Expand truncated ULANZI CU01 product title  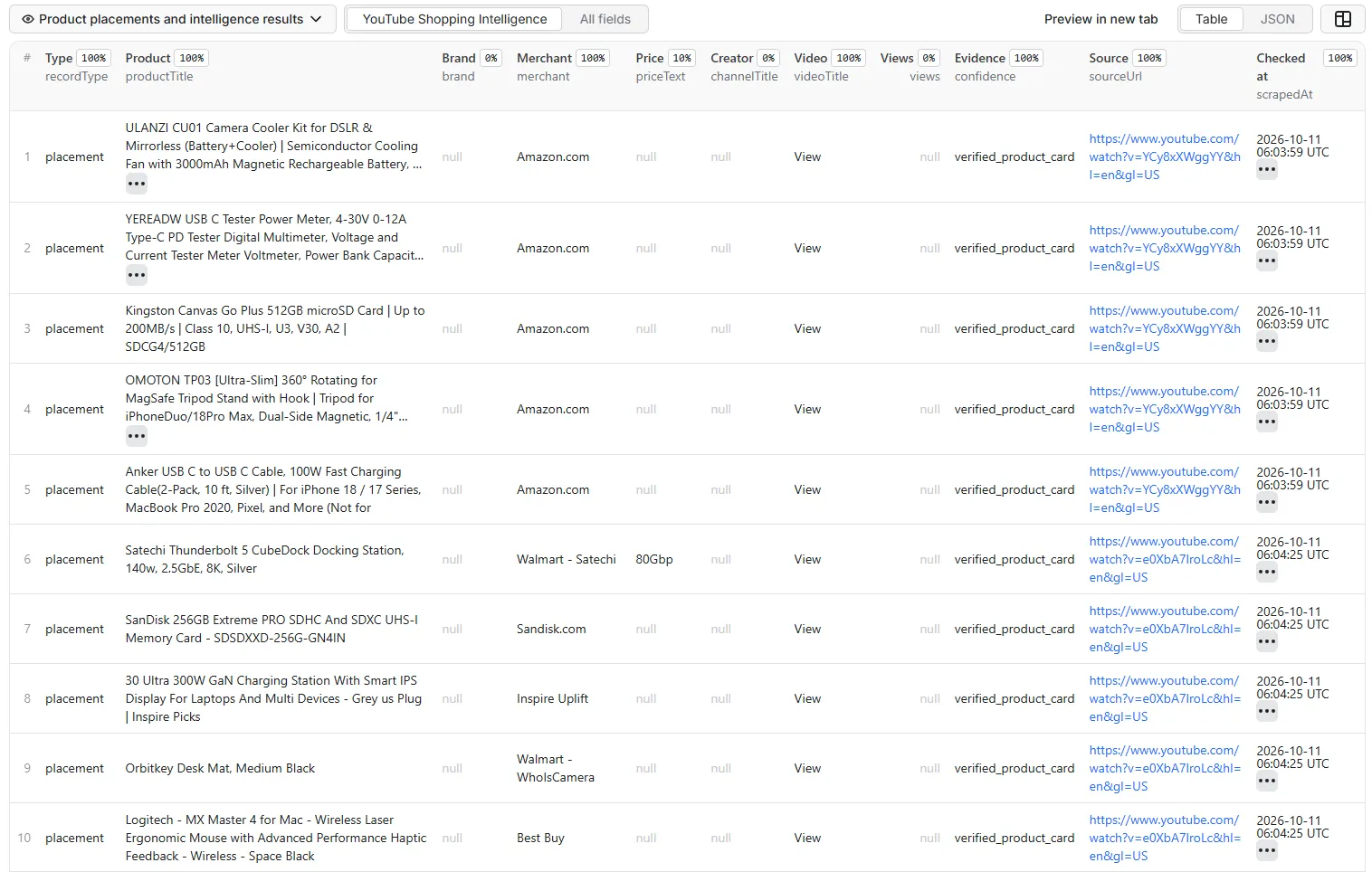point(136,184)
